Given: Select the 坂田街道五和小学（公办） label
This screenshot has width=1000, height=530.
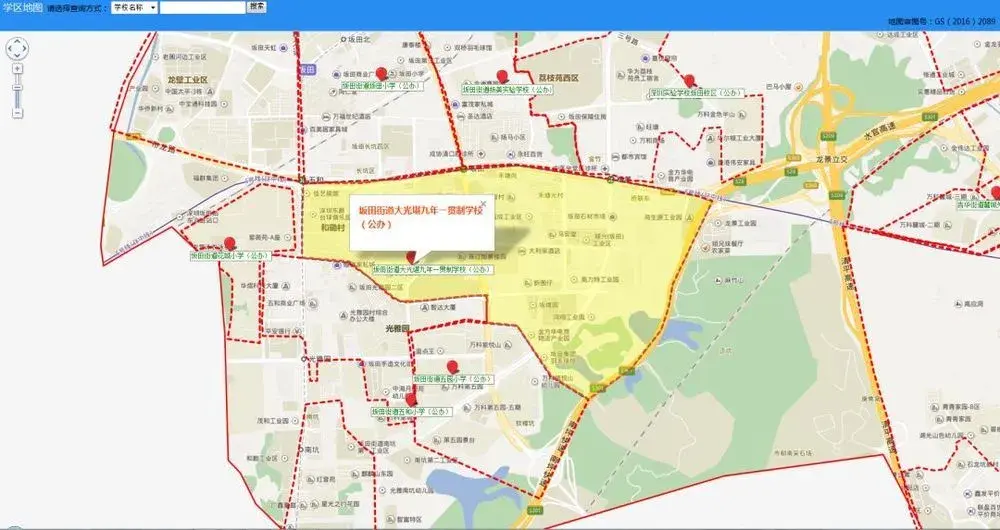Looking at the screenshot, I should coord(411,412).
